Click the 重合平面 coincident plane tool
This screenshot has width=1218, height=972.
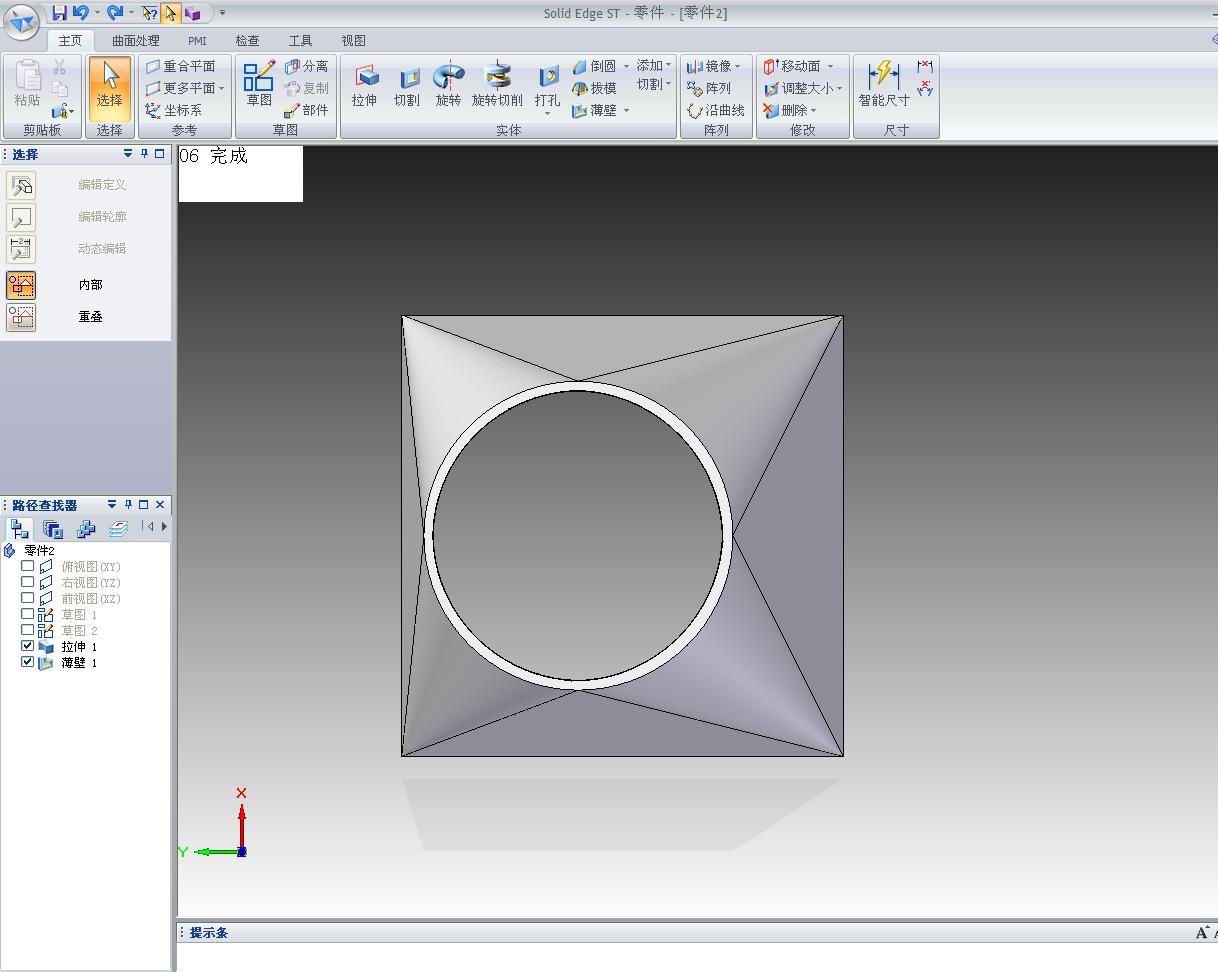click(180, 66)
